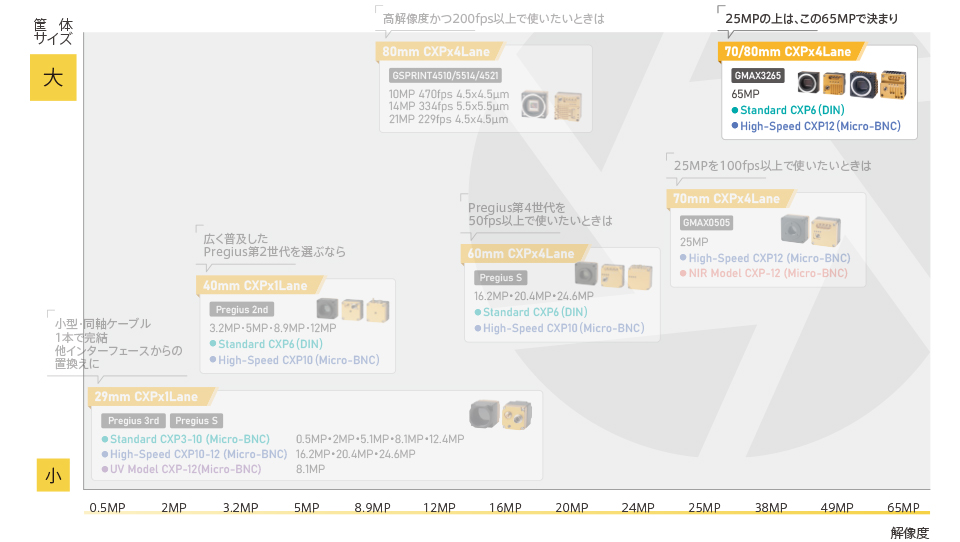Click the gray camera image in 40mm CXPx1Lane box
The width and height of the screenshot is (960, 542).
pyautogui.click(x=327, y=309)
